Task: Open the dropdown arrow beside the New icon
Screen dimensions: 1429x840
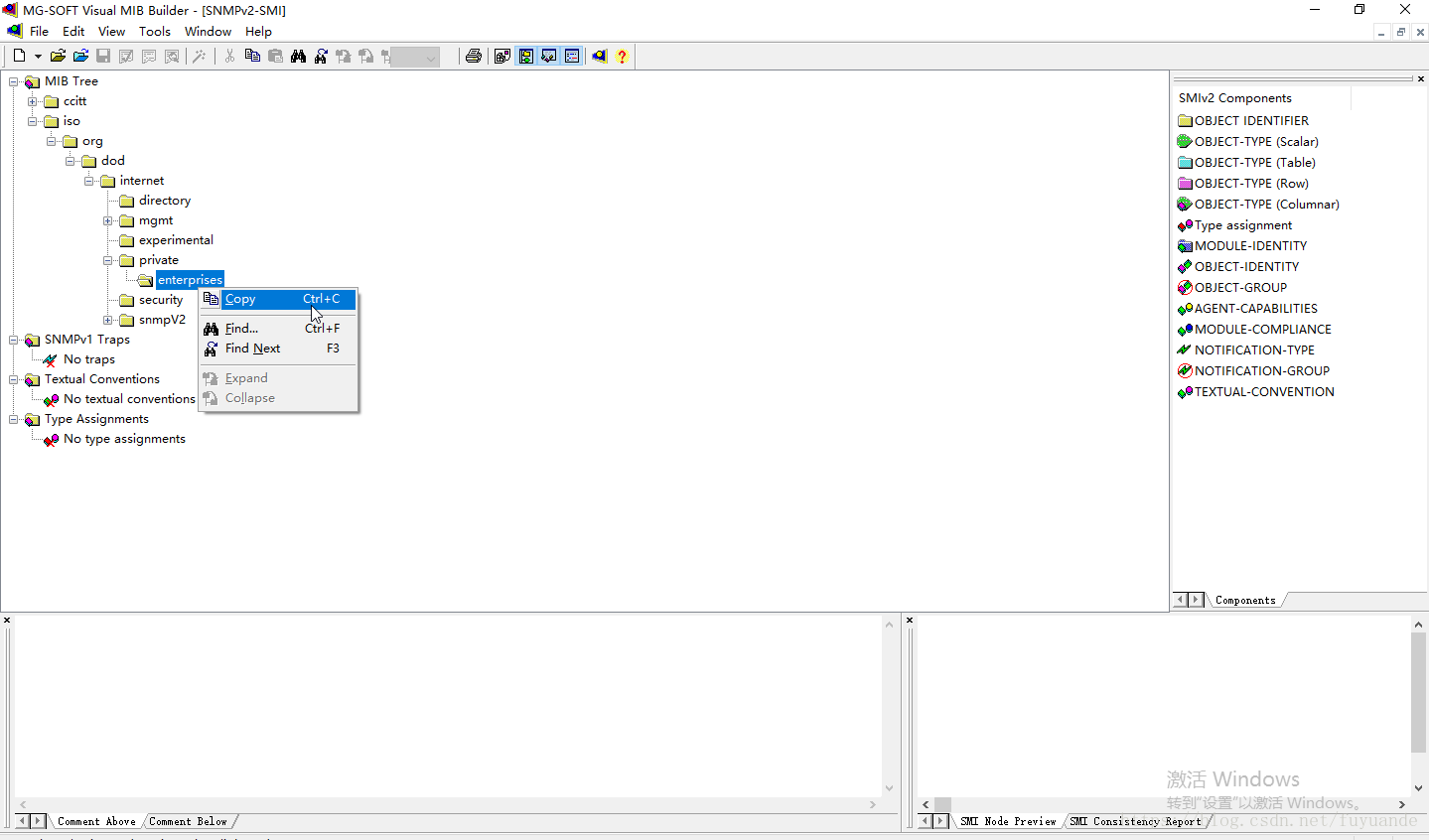Action: tap(38, 57)
